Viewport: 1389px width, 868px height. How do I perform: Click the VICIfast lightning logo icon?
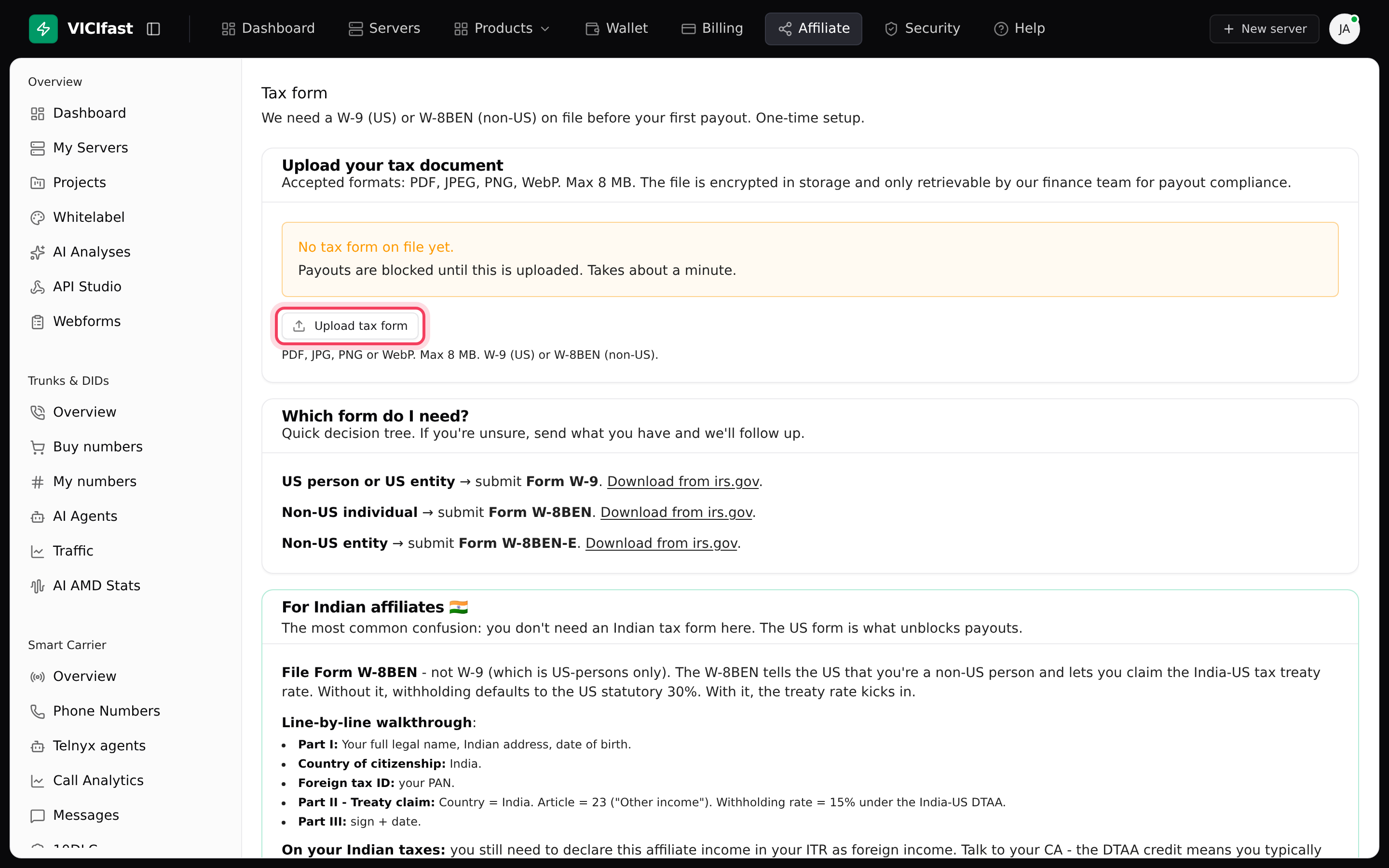click(43, 29)
